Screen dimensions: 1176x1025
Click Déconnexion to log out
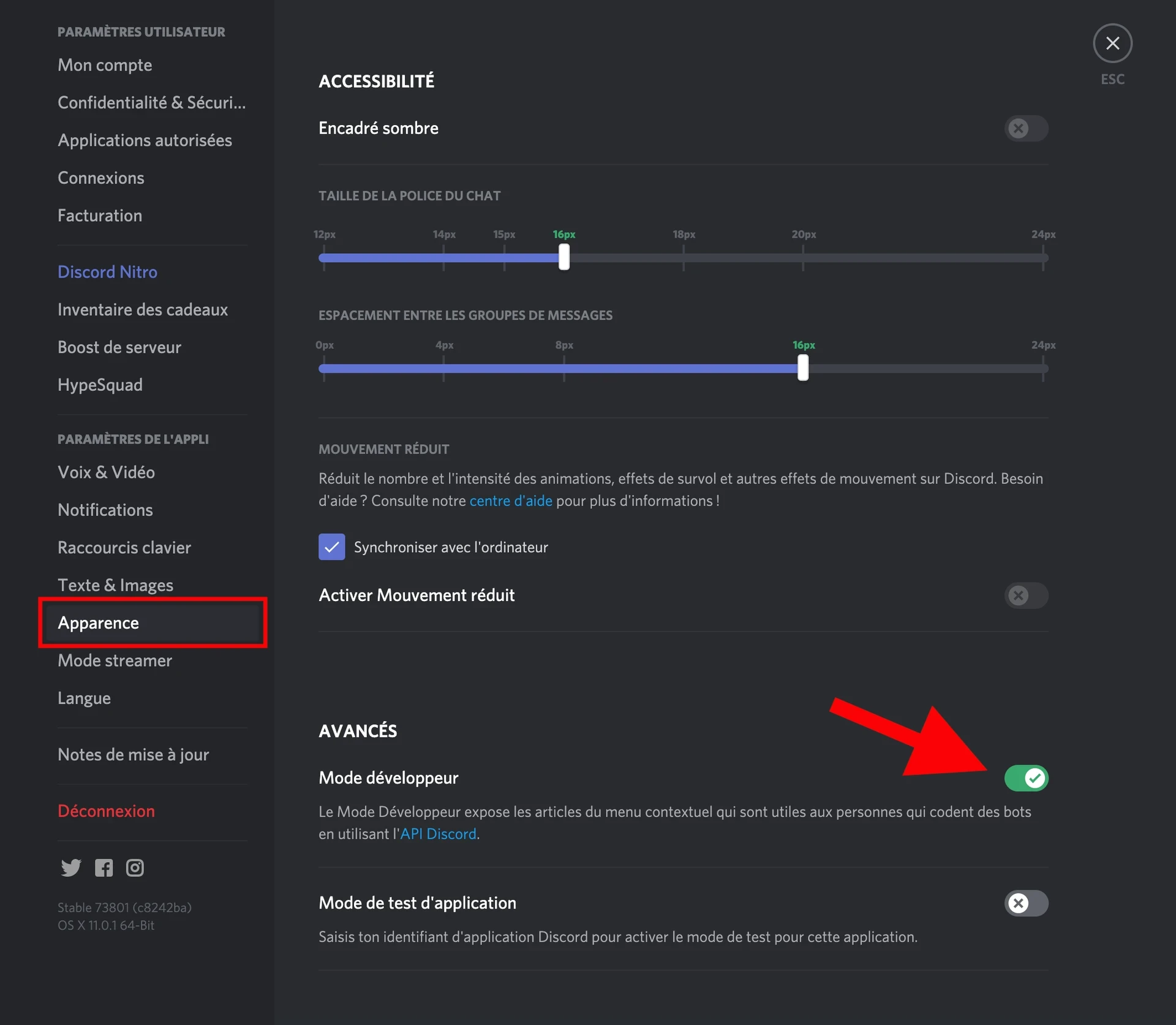[x=106, y=811]
